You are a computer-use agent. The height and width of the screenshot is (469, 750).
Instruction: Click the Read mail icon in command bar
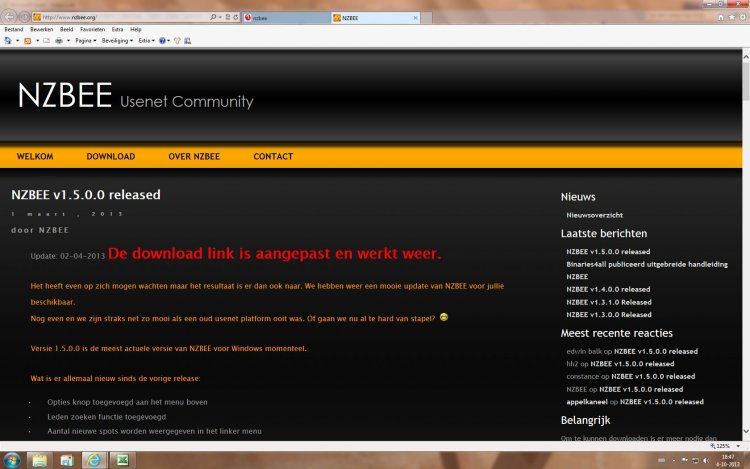[x=46, y=41]
